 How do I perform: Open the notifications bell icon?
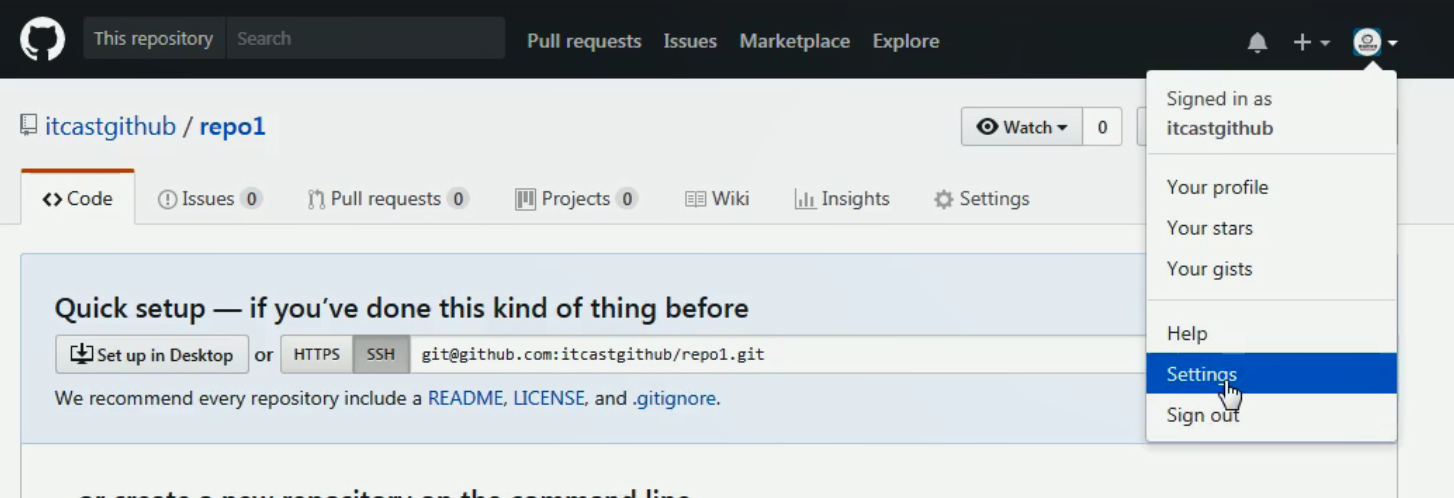tap(1257, 42)
